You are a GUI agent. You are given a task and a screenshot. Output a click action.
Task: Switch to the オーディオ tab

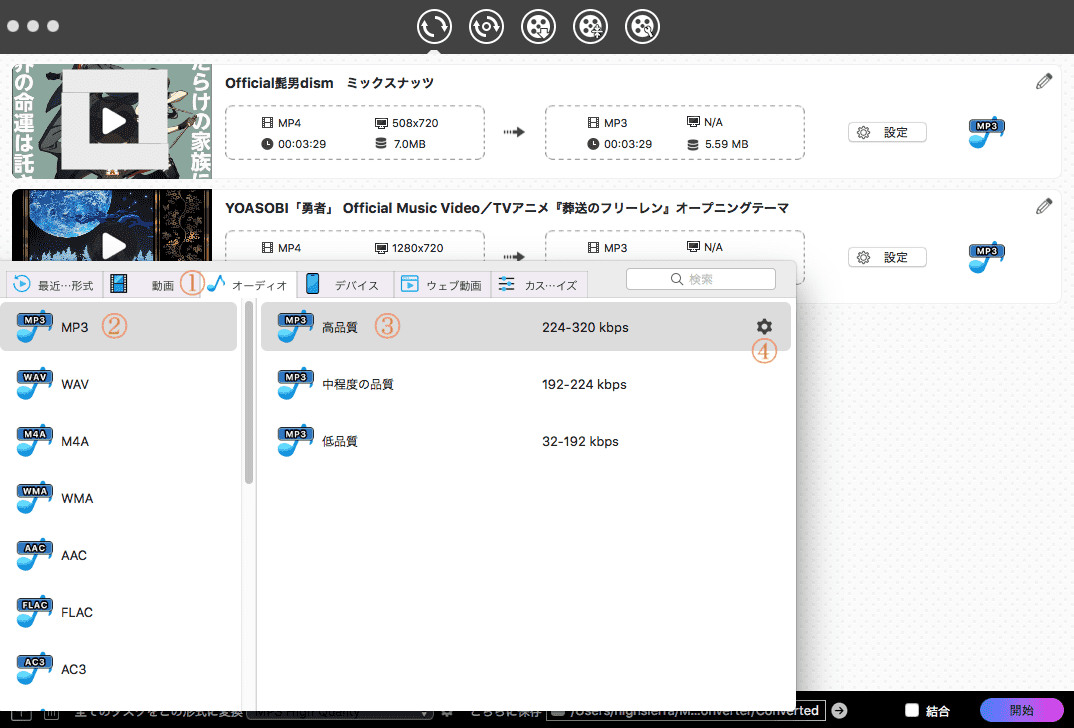248,285
